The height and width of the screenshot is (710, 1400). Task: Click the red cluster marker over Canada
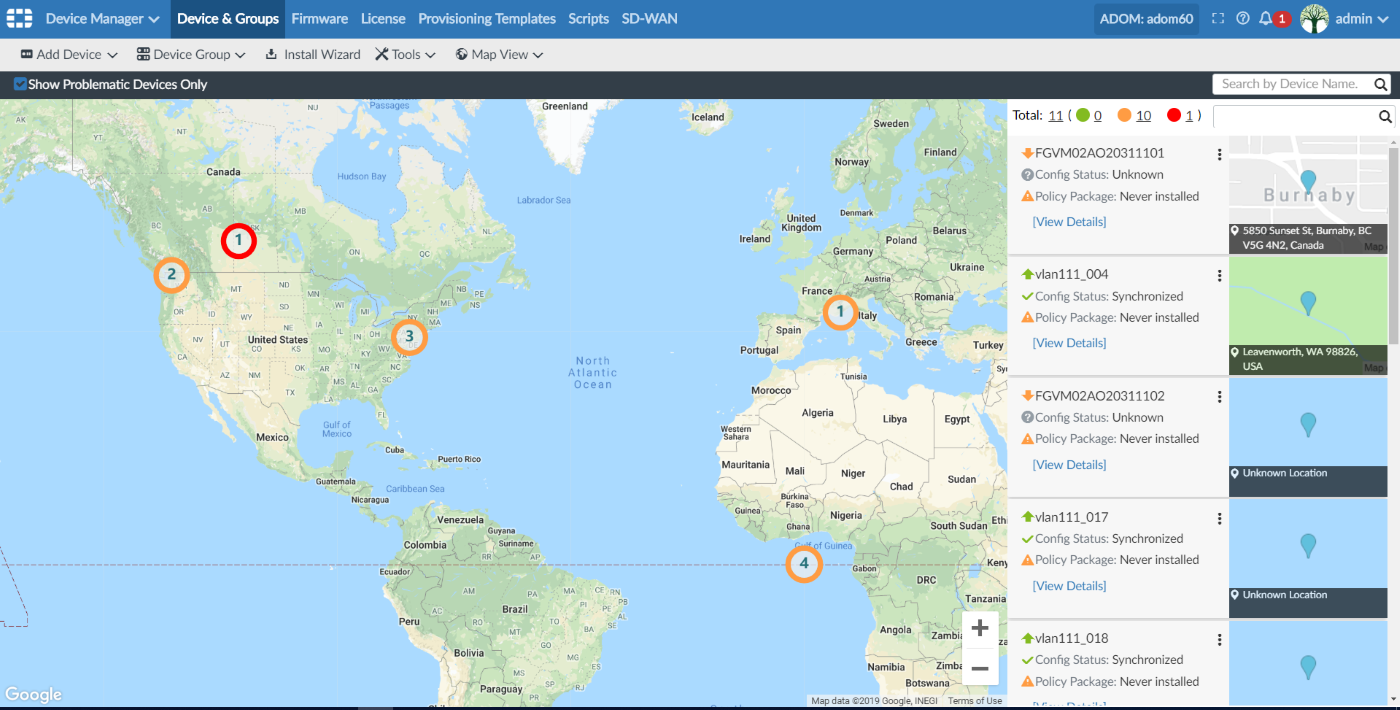click(x=238, y=241)
